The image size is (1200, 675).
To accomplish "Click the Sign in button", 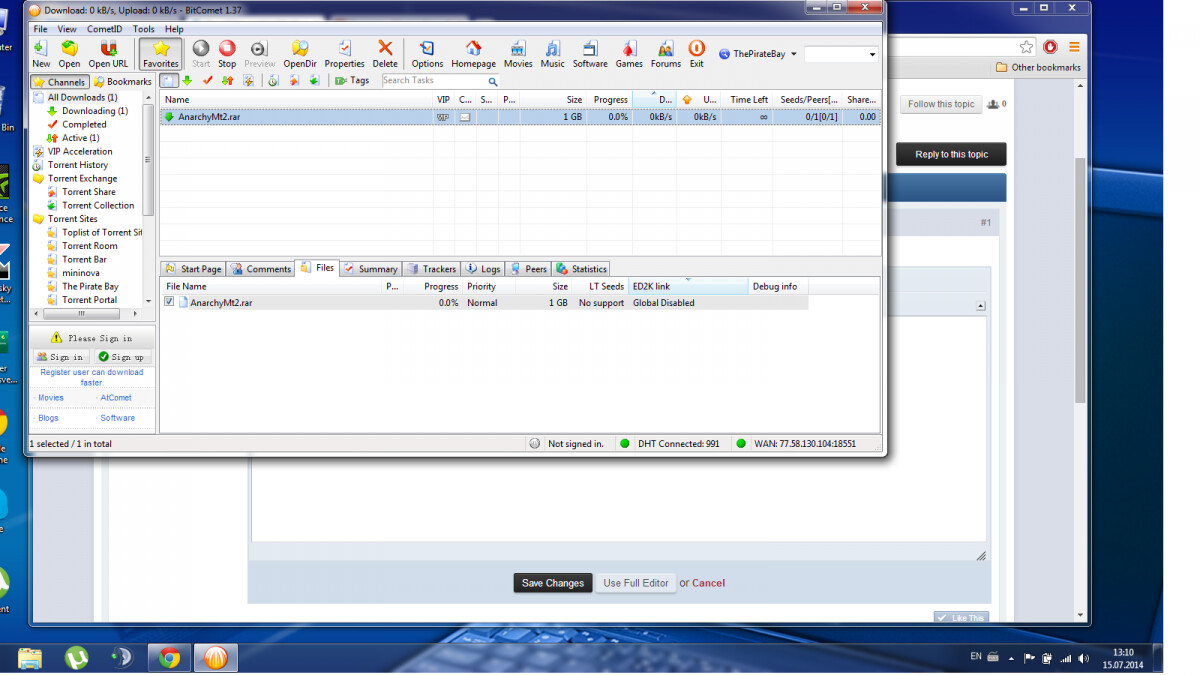I will pos(60,357).
